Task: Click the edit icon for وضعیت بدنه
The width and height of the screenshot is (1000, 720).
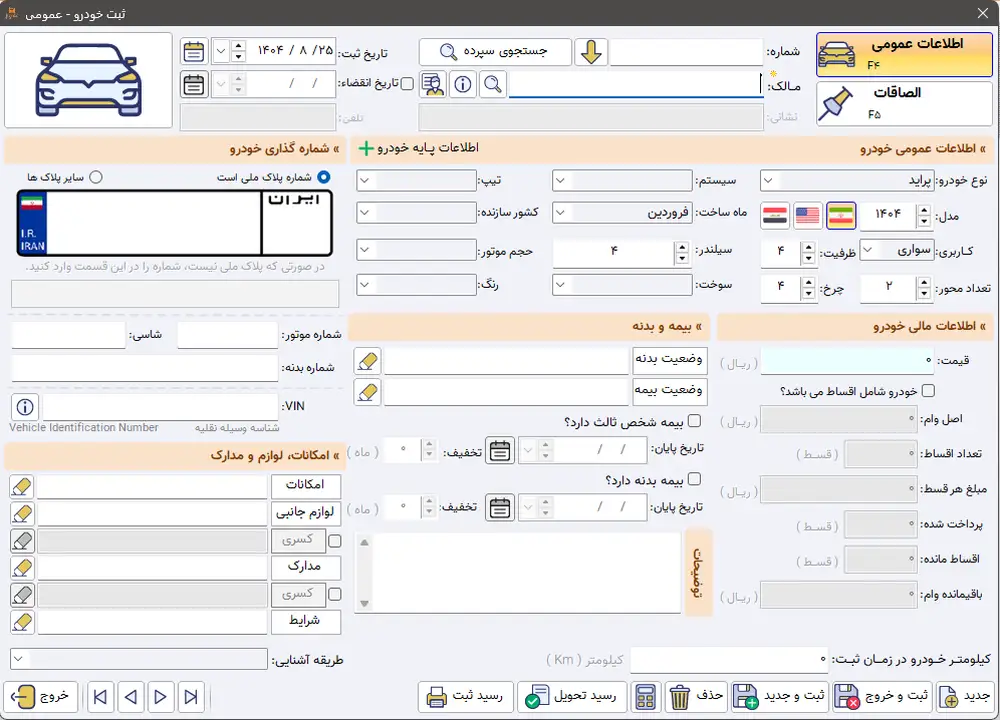Action: 368,360
